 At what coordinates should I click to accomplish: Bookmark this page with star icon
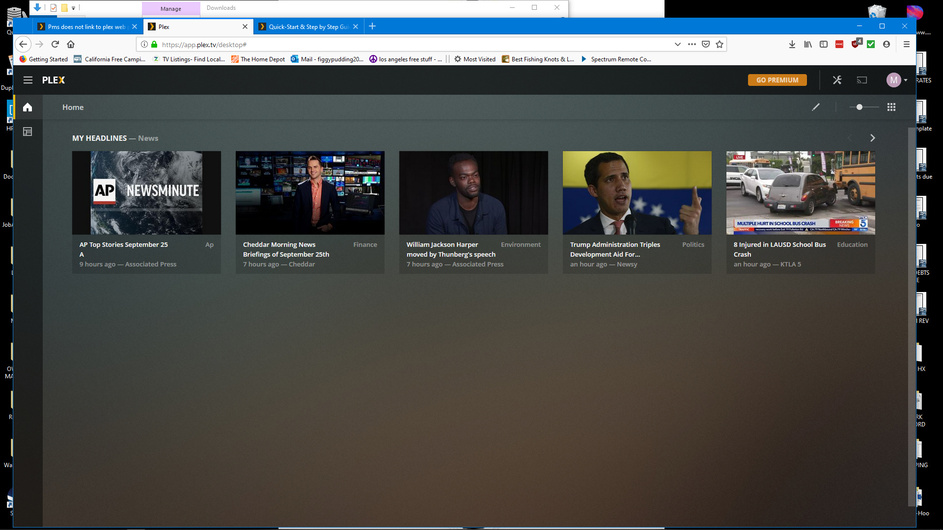(x=719, y=44)
